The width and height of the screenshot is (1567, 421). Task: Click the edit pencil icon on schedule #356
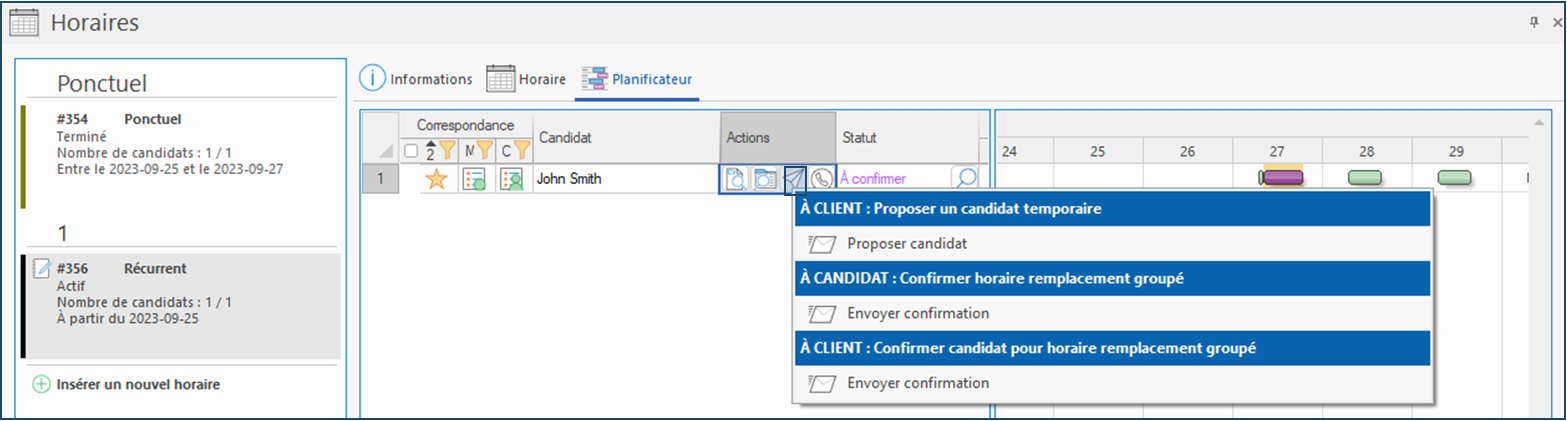[42, 268]
